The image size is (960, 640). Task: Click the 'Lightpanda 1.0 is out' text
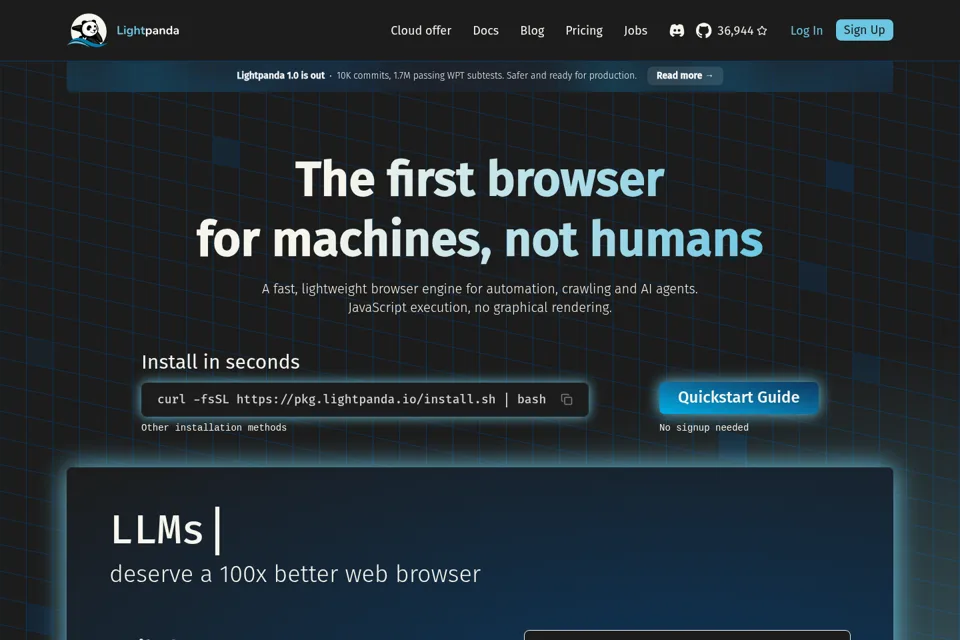(x=280, y=75)
